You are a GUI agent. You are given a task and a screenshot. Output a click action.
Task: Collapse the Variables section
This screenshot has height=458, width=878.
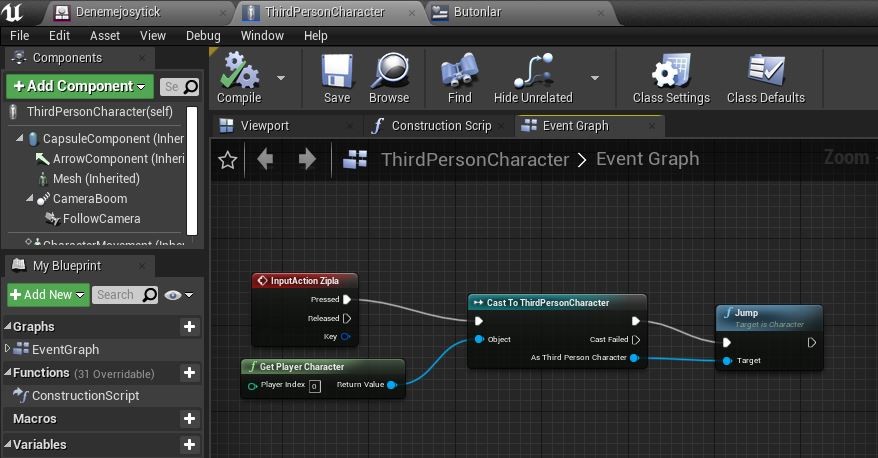tap(8, 444)
